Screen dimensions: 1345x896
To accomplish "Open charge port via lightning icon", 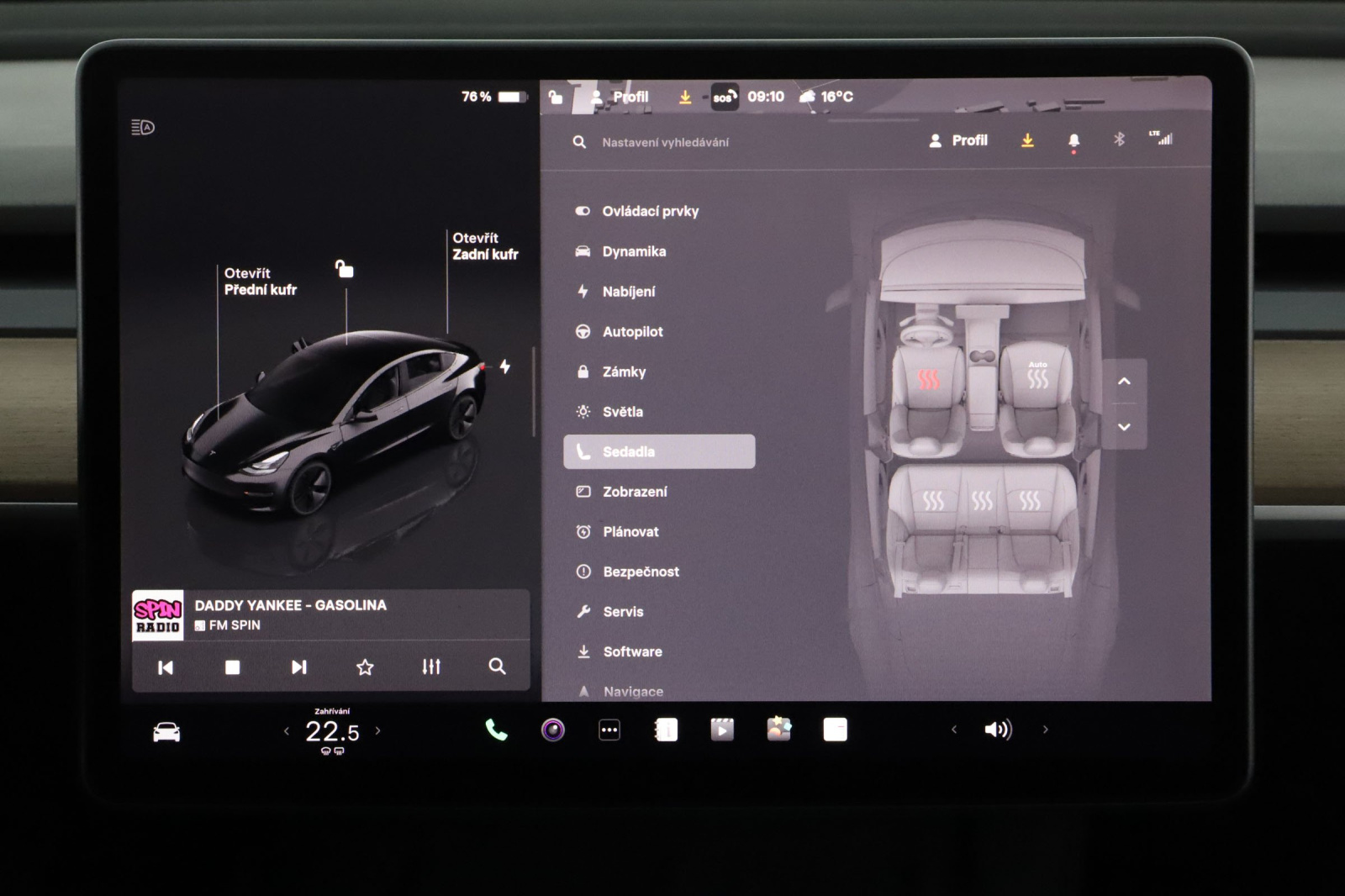I will coord(504,366).
